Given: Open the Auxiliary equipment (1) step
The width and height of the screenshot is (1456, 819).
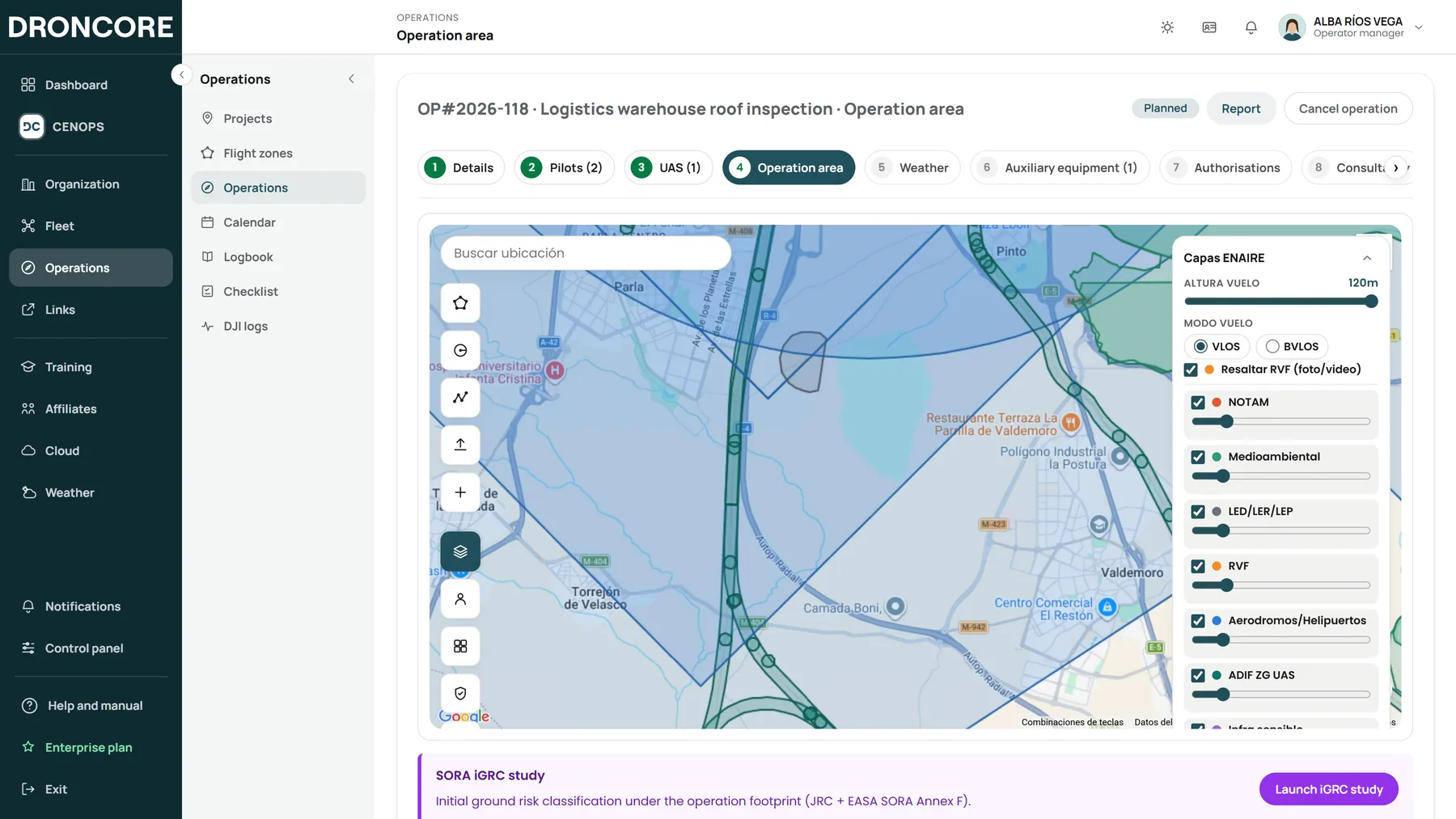Looking at the screenshot, I should click(1060, 168).
